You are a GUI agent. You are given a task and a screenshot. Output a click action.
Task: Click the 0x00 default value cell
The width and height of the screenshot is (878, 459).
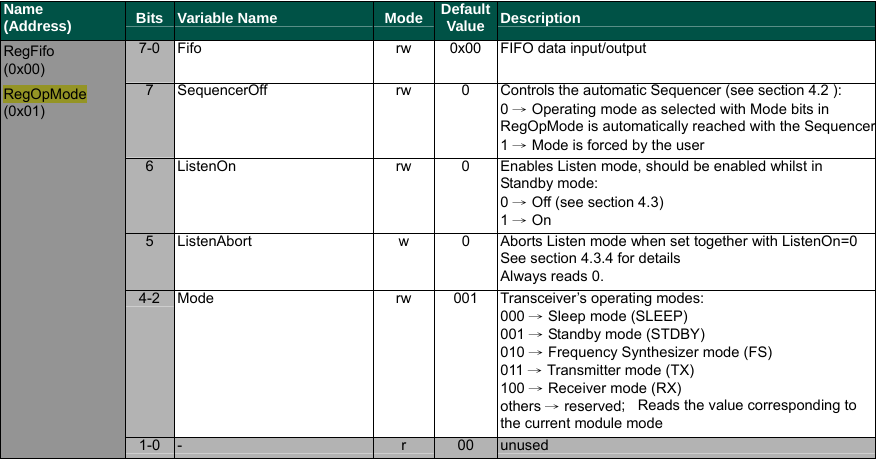(x=465, y=48)
